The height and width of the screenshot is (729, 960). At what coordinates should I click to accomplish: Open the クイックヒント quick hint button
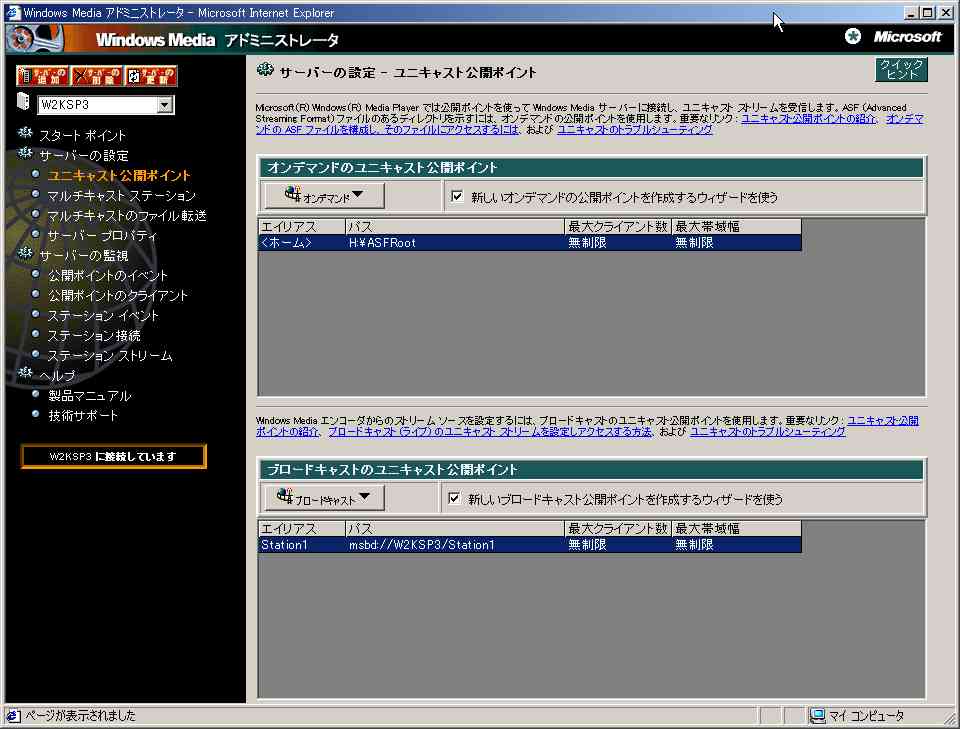(x=901, y=69)
